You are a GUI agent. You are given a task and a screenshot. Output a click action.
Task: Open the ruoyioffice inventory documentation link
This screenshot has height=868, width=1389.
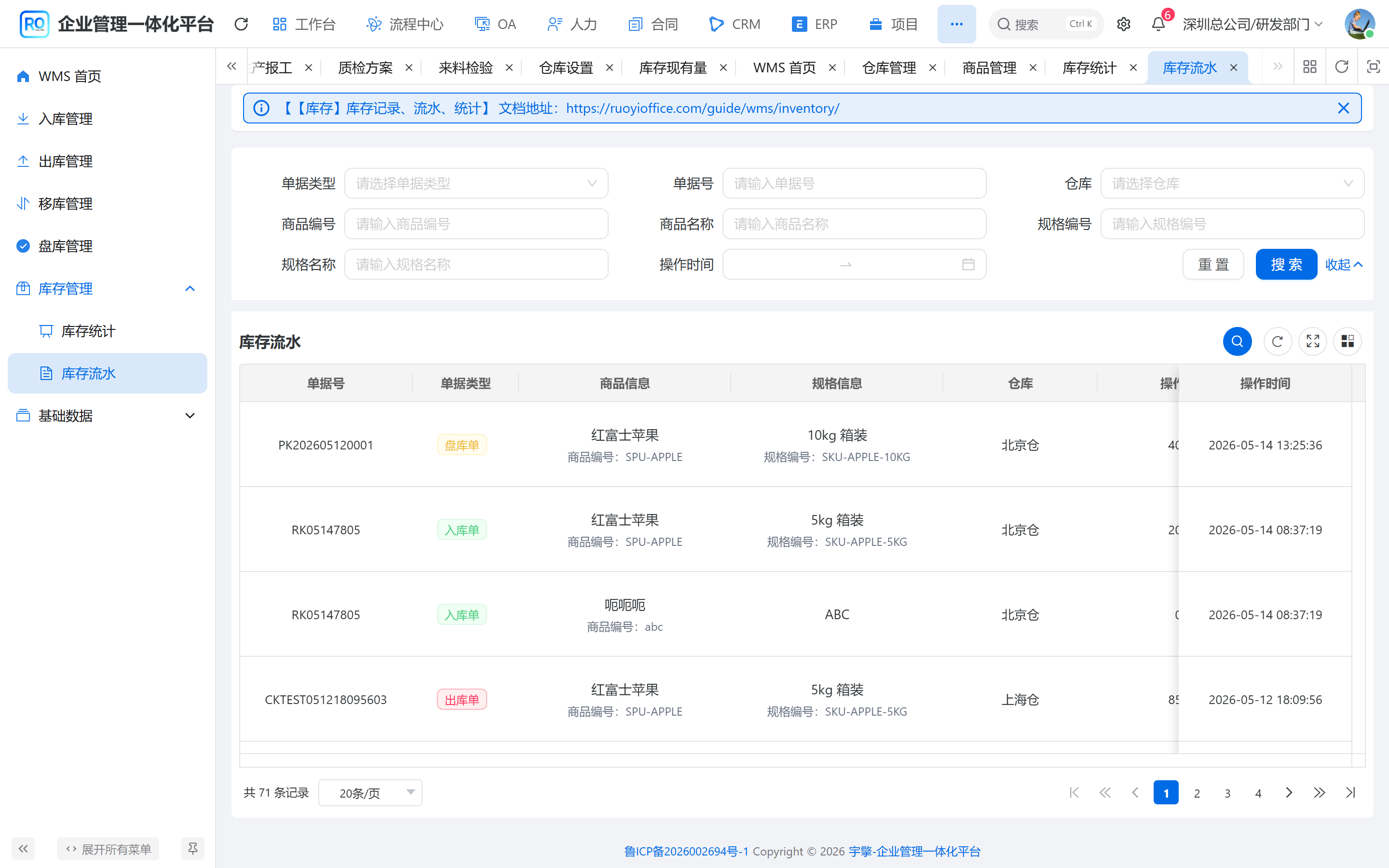pyautogui.click(x=702, y=108)
